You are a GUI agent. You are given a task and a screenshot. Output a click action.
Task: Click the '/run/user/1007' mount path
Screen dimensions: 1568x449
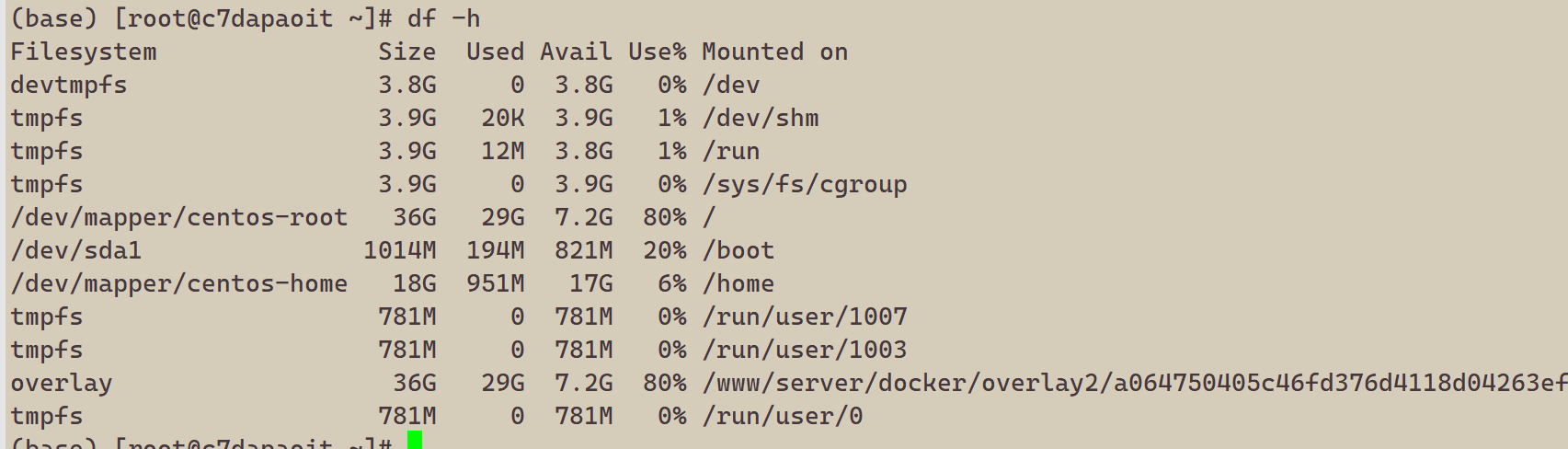(805, 317)
